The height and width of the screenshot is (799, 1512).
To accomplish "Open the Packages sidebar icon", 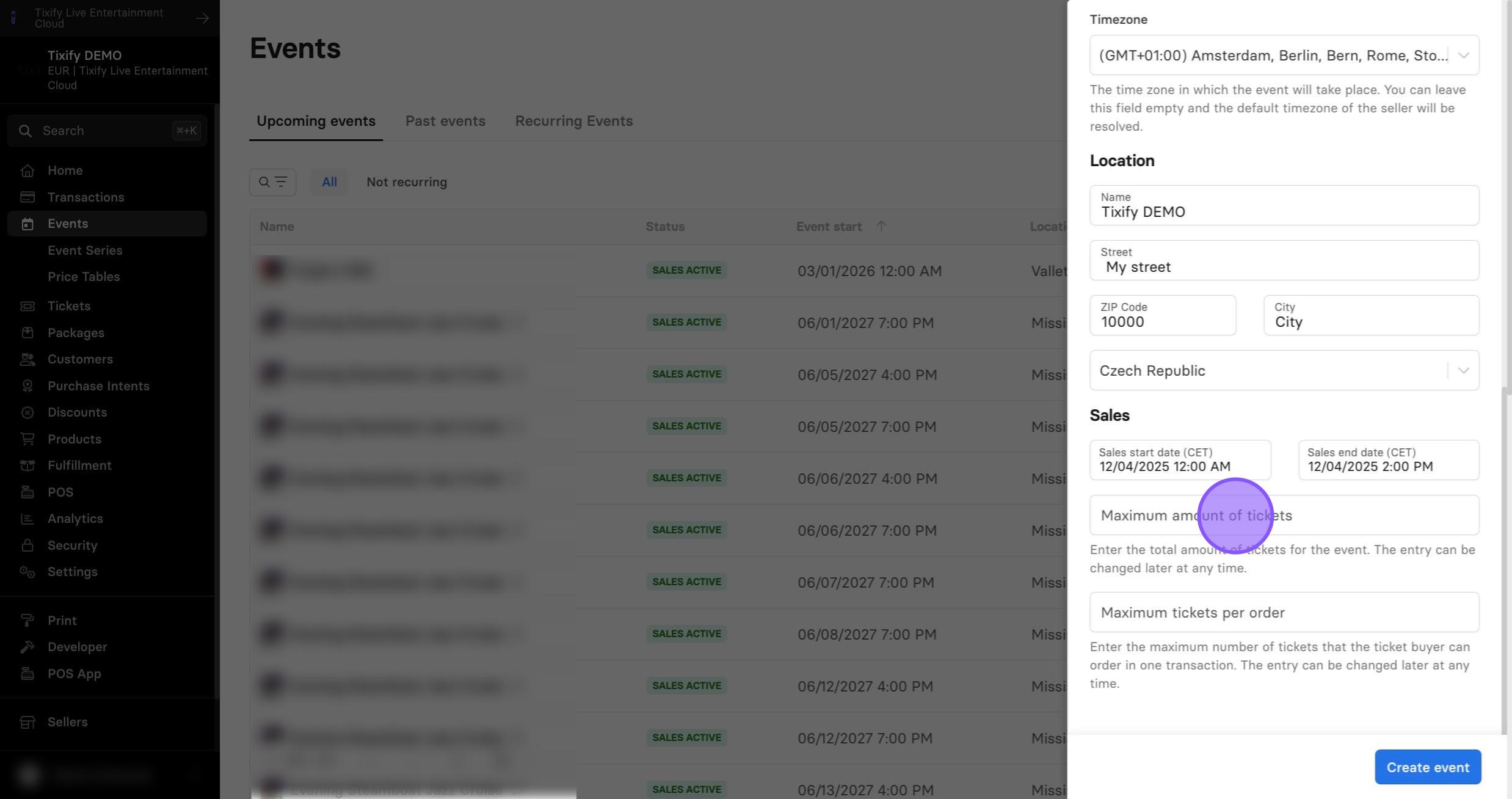I will [27, 333].
